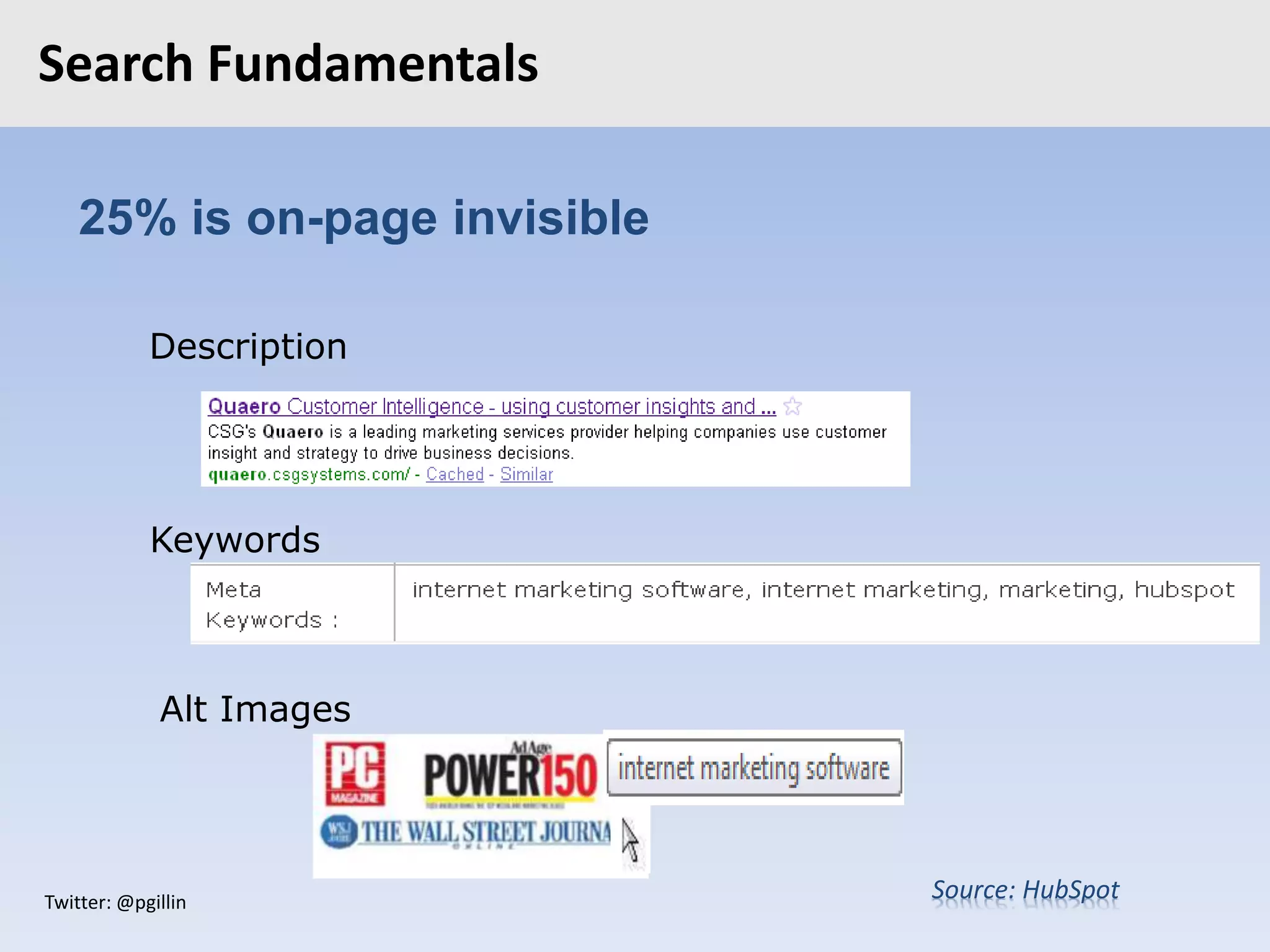The width and height of the screenshot is (1270, 952).
Task: Click the 'Source: HubSpot' credit
Action: 1025,890
